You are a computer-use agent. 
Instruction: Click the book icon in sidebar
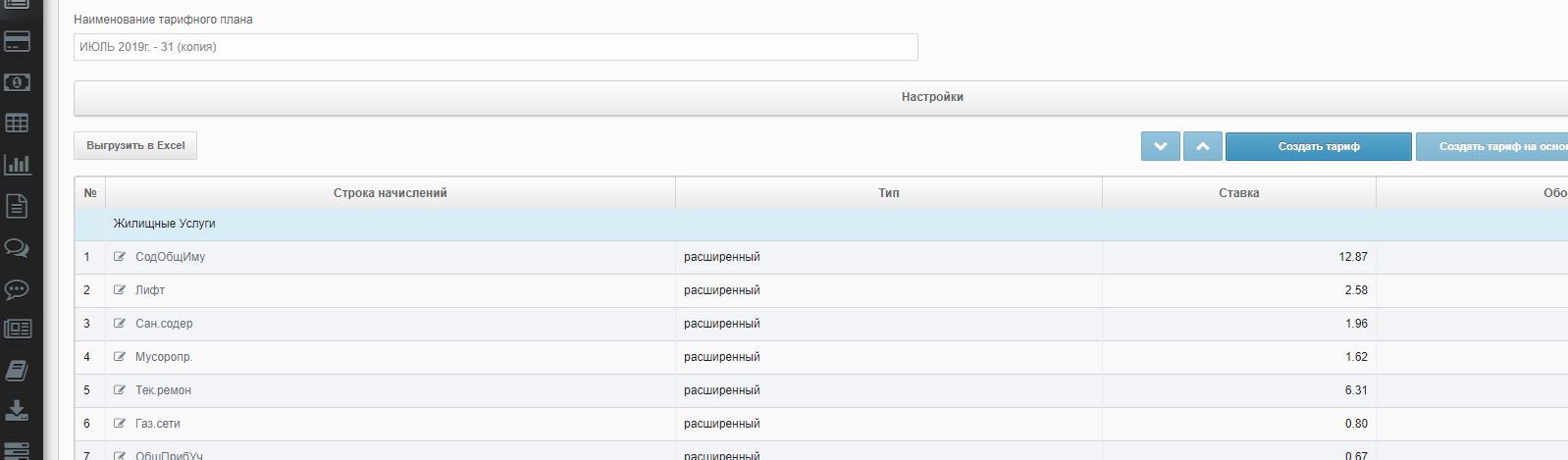pos(17,370)
